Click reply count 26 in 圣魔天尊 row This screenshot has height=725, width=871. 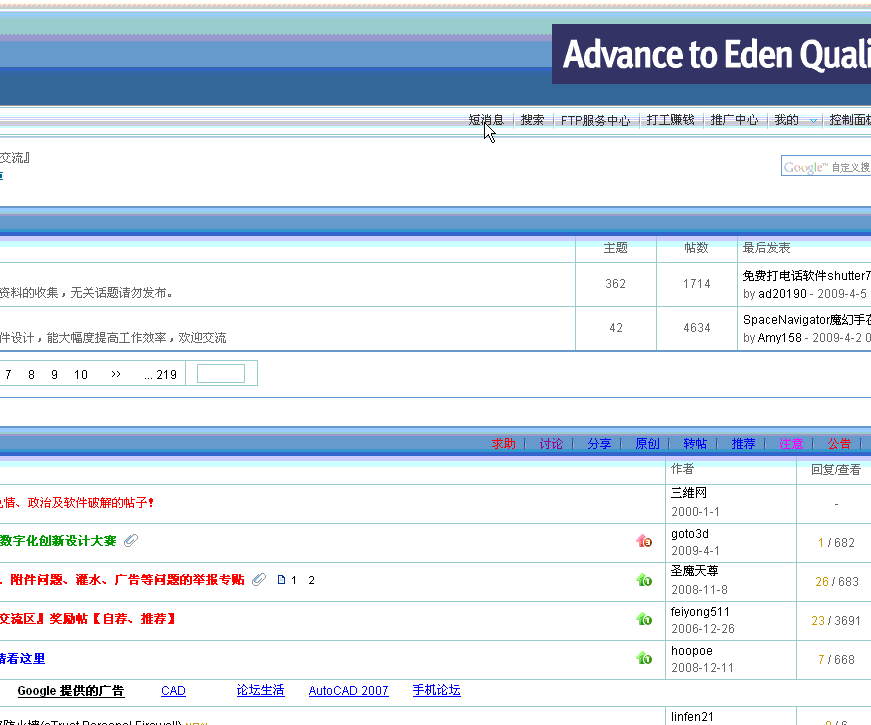point(822,582)
